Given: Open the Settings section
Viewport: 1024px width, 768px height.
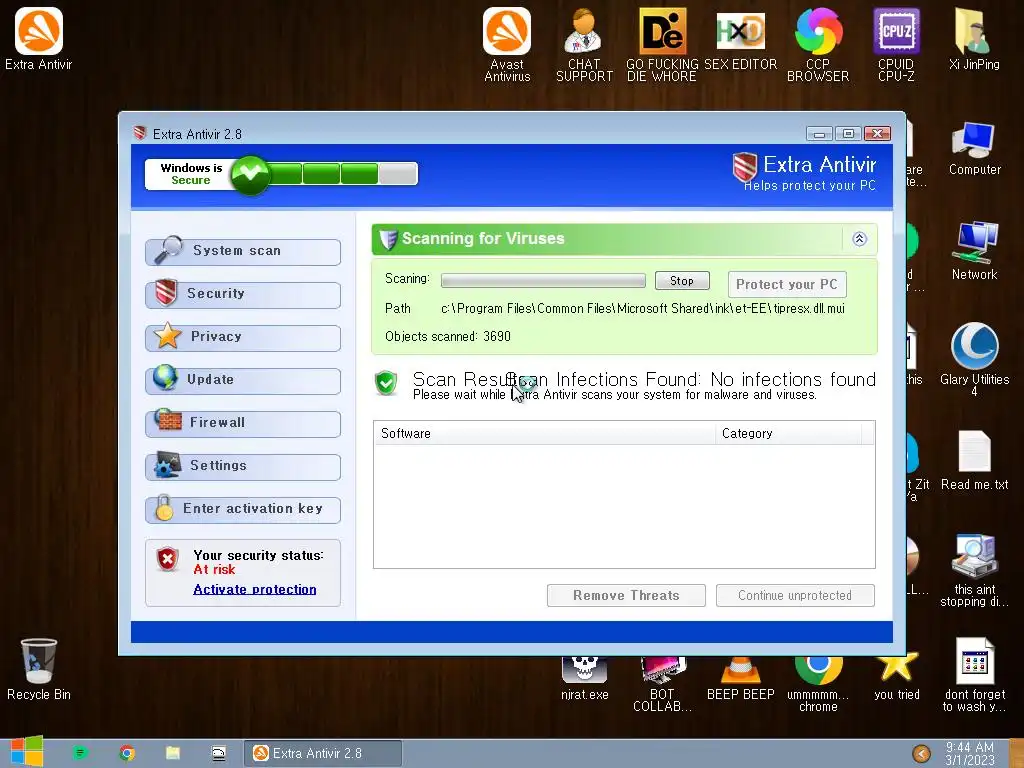Looking at the screenshot, I should coord(243,466).
